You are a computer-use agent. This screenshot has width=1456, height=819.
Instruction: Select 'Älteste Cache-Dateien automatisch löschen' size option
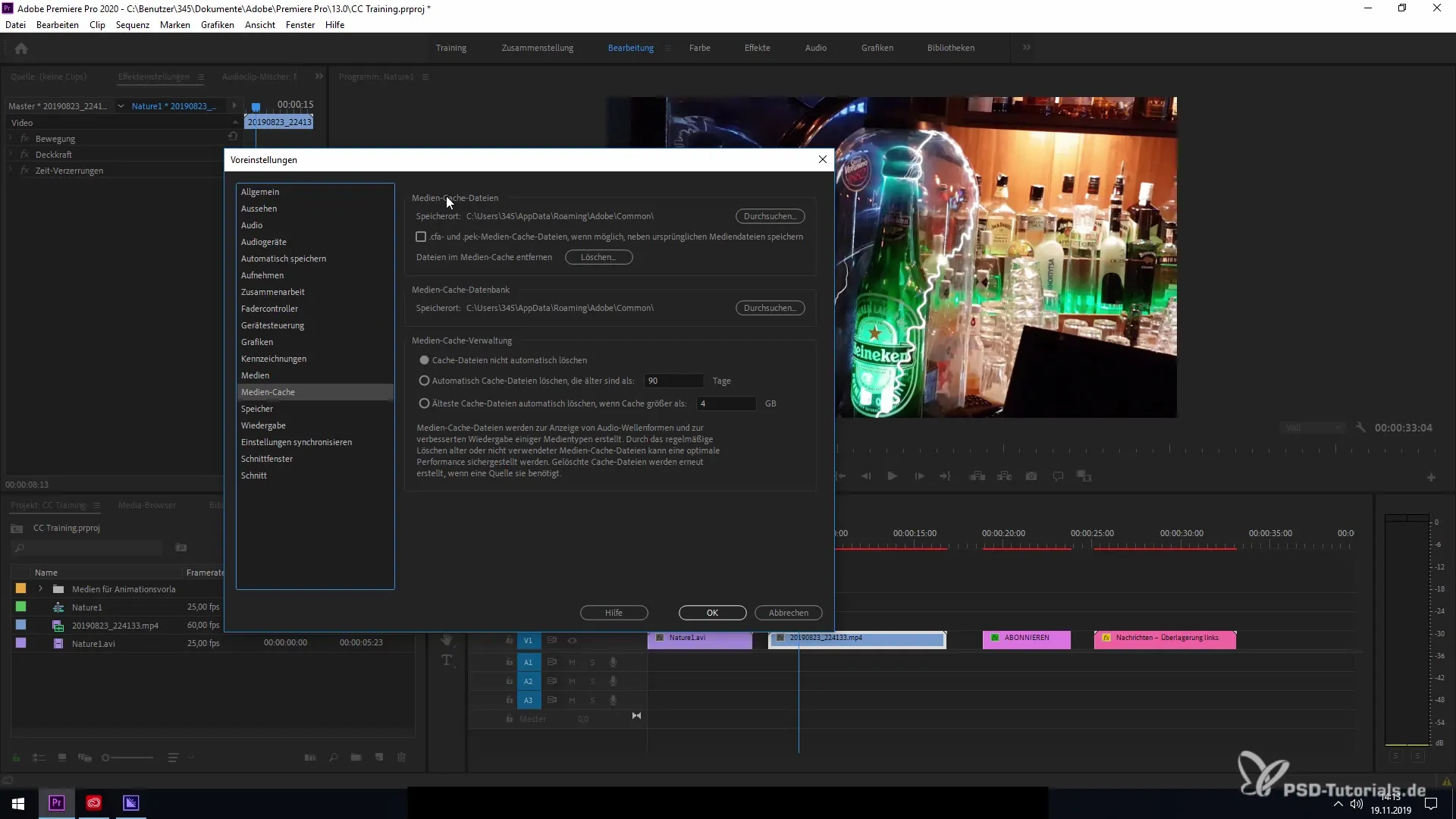click(425, 403)
